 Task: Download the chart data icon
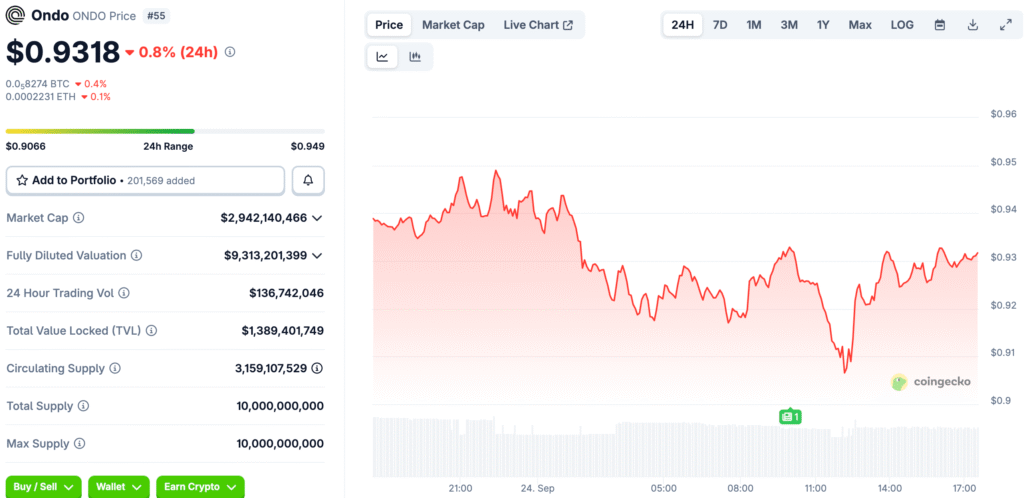point(972,25)
